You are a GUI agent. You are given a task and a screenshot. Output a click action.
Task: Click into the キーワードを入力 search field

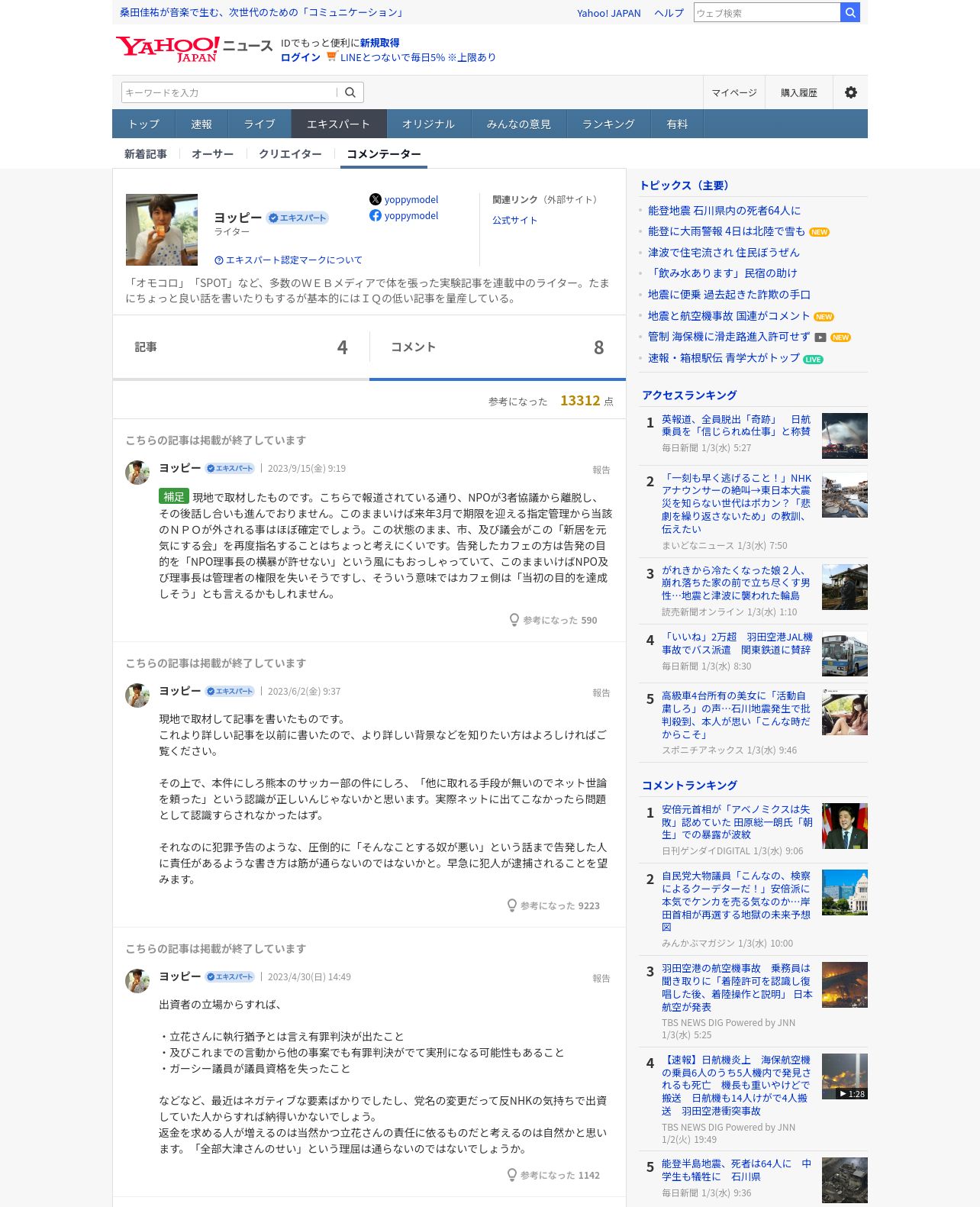click(x=229, y=92)
